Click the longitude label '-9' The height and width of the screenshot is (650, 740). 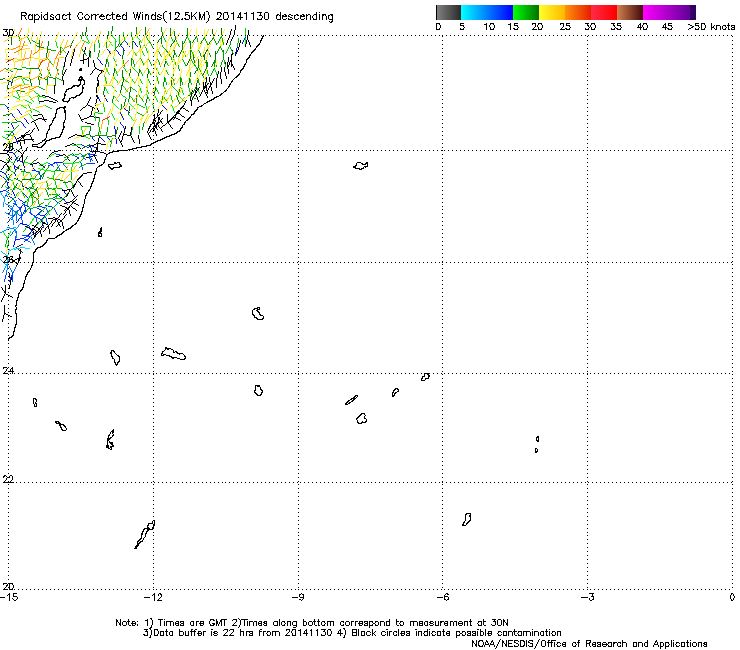[298, 597]
